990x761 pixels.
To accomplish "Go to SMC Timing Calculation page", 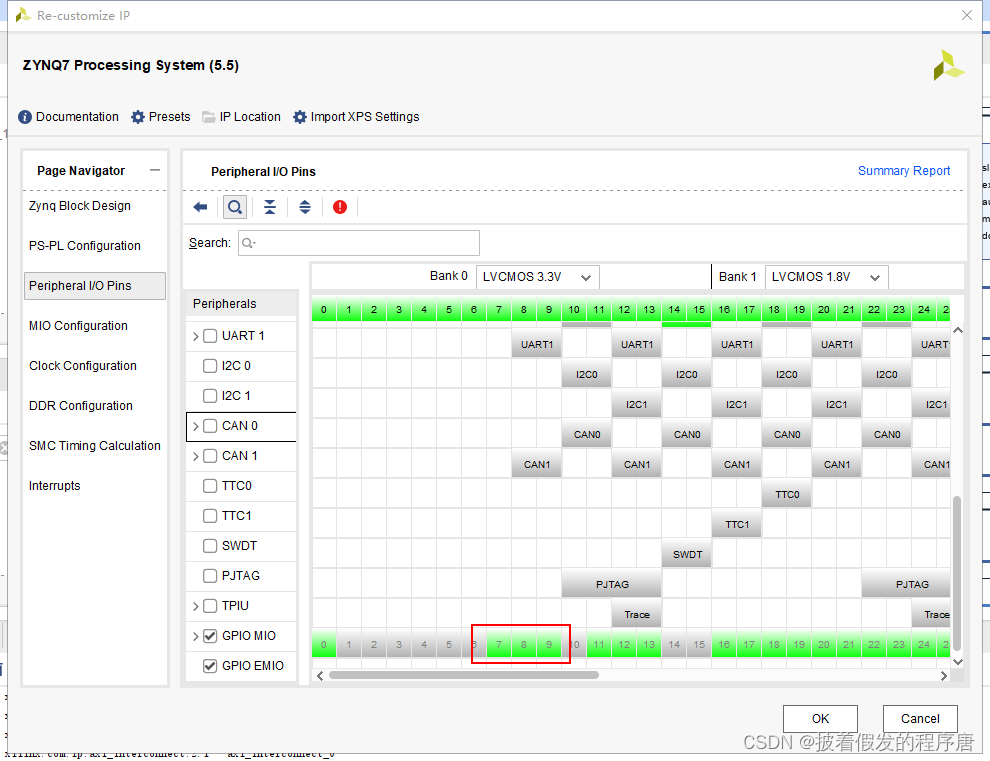I will [95, 446].
